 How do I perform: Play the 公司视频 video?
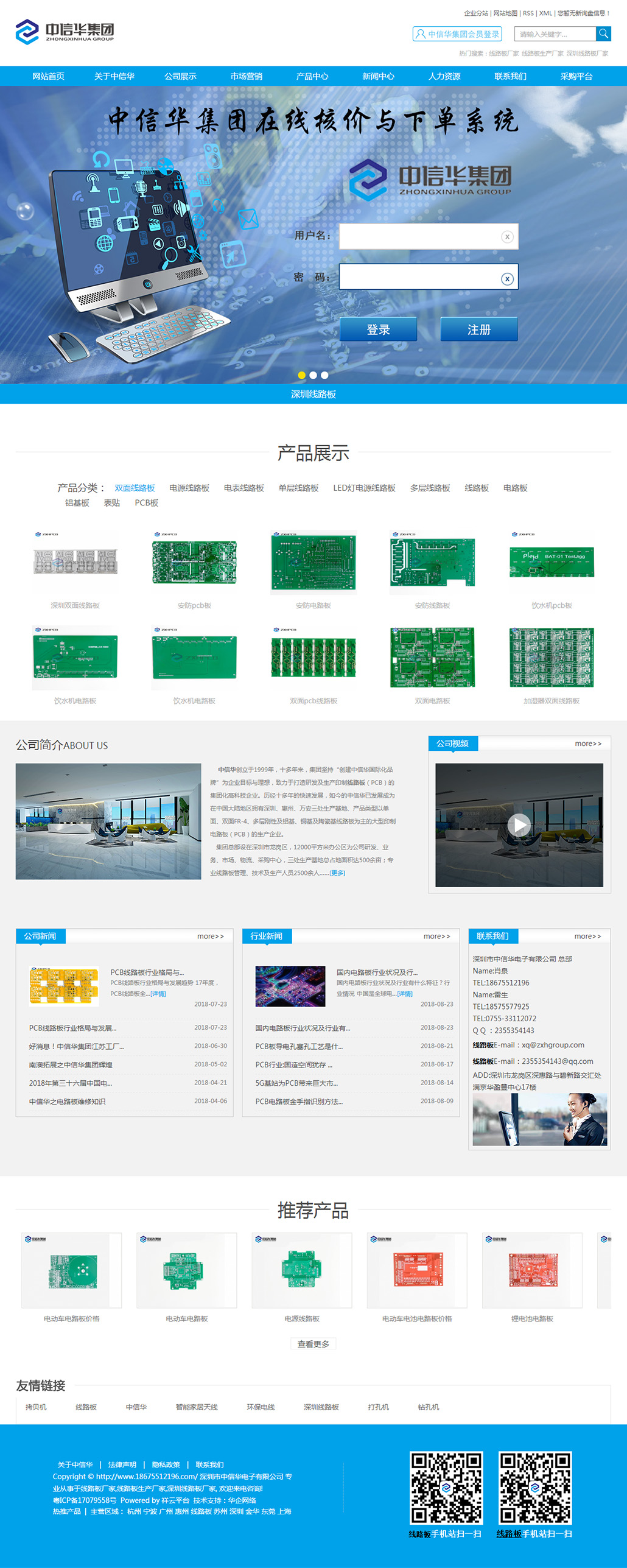point(519,824)
